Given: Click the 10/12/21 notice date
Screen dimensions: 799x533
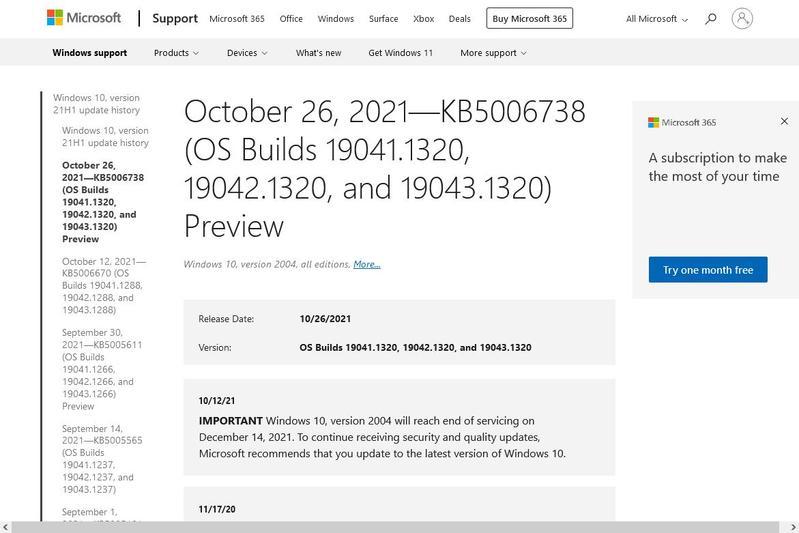Looking at the screenshot, I should tap(217, 401).
